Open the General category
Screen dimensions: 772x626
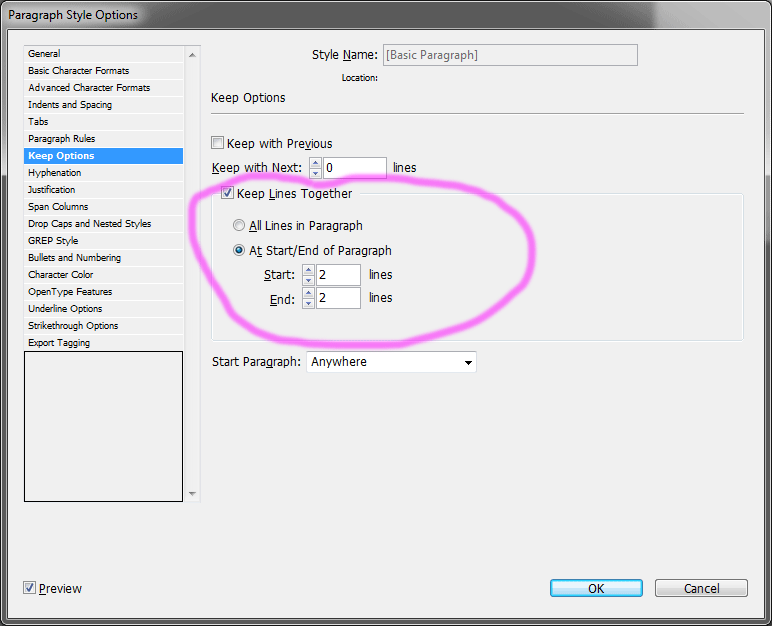(103, 54)
